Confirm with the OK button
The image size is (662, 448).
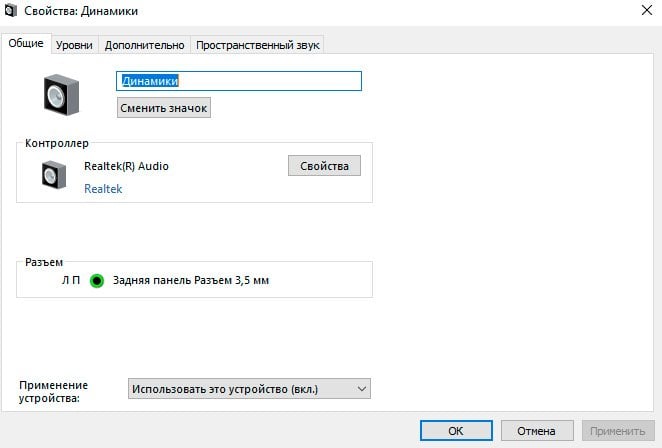click(x=456, y=431)
